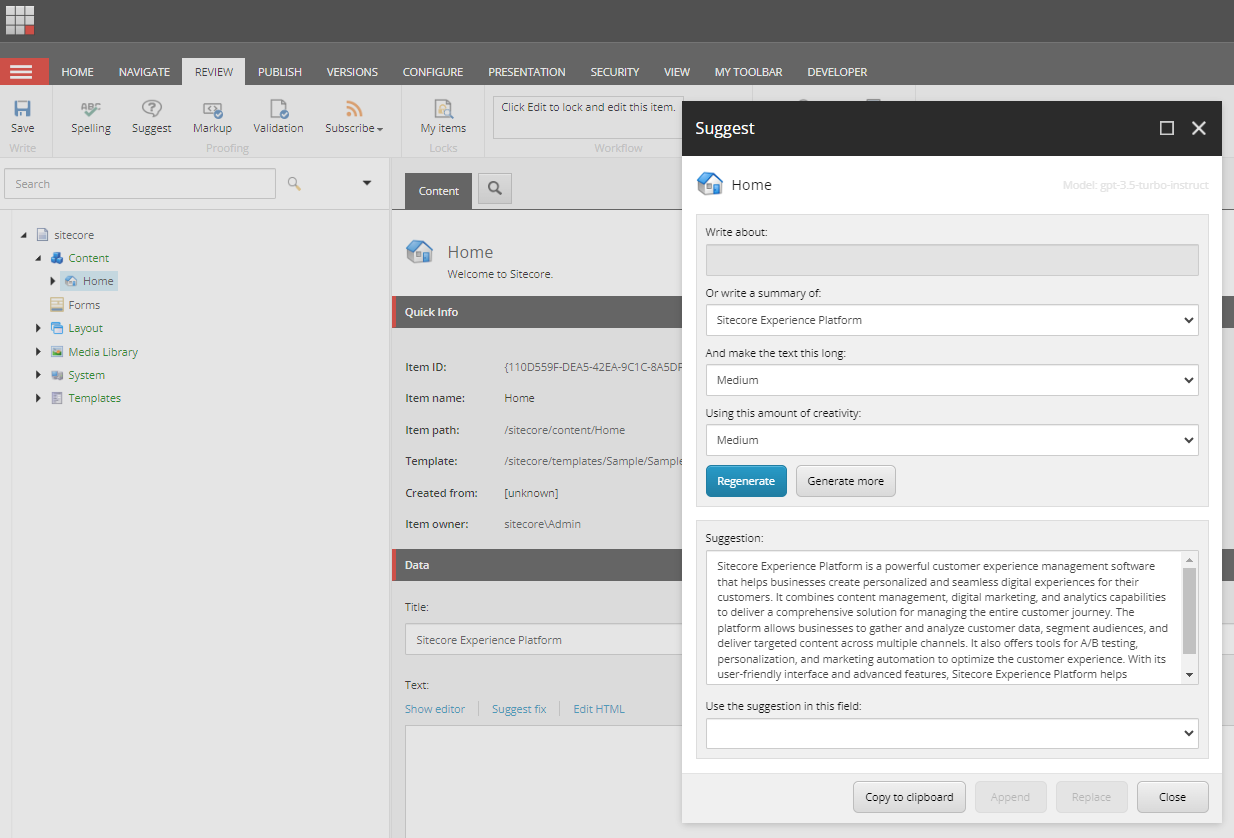Image resolution: width=1234 pixels, height=838 pixels.
Task: Click the Home item icon in editor header
Action: pos(420,252)
